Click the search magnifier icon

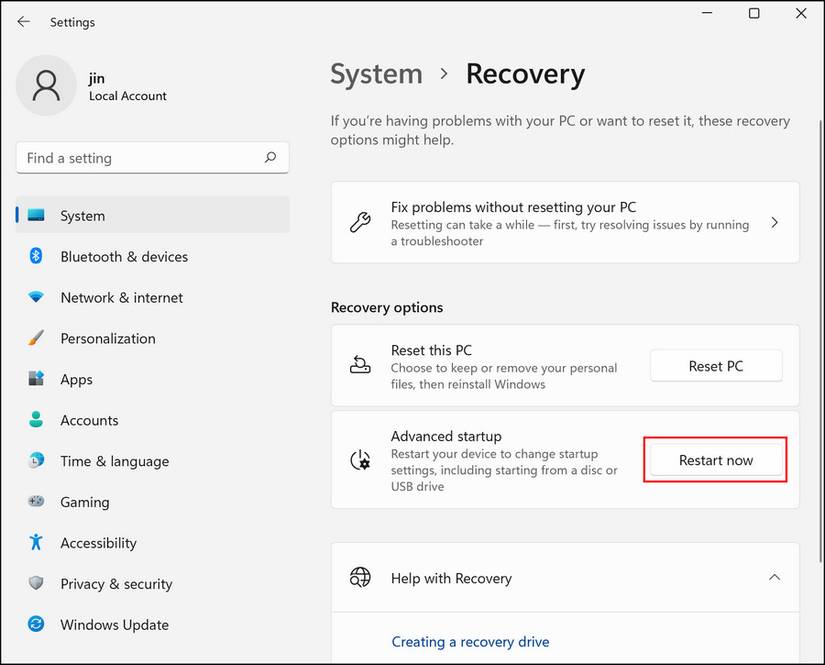point(270,158)
